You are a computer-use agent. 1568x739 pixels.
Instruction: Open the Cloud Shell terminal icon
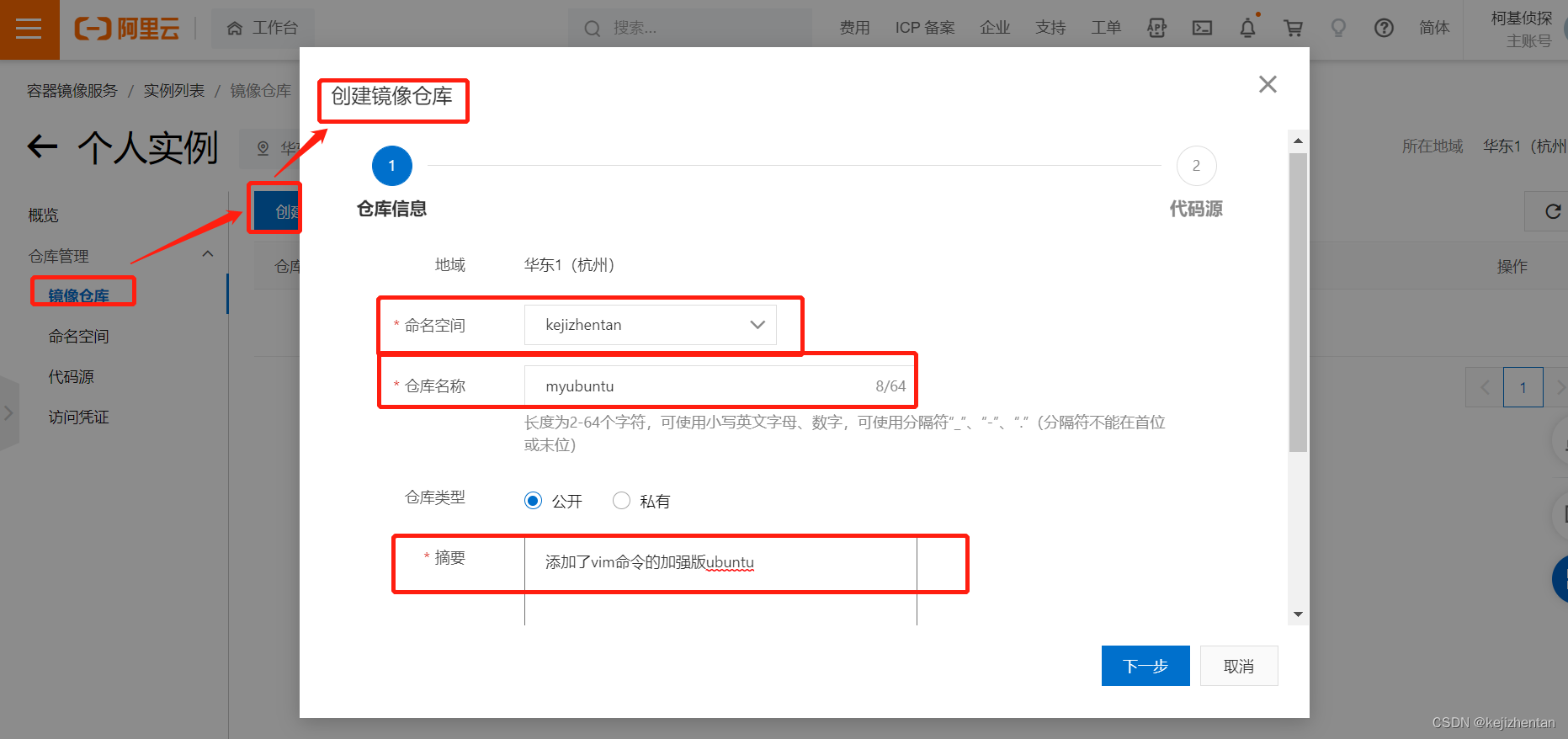tap(1202, 29)
